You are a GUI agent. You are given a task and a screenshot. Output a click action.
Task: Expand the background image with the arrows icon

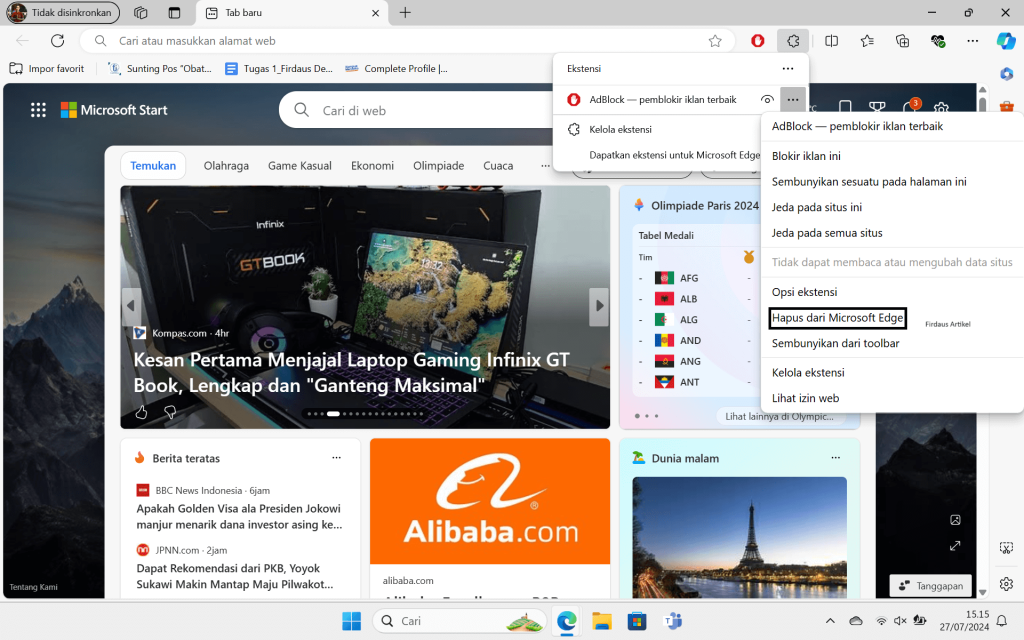tap(955, 545)
